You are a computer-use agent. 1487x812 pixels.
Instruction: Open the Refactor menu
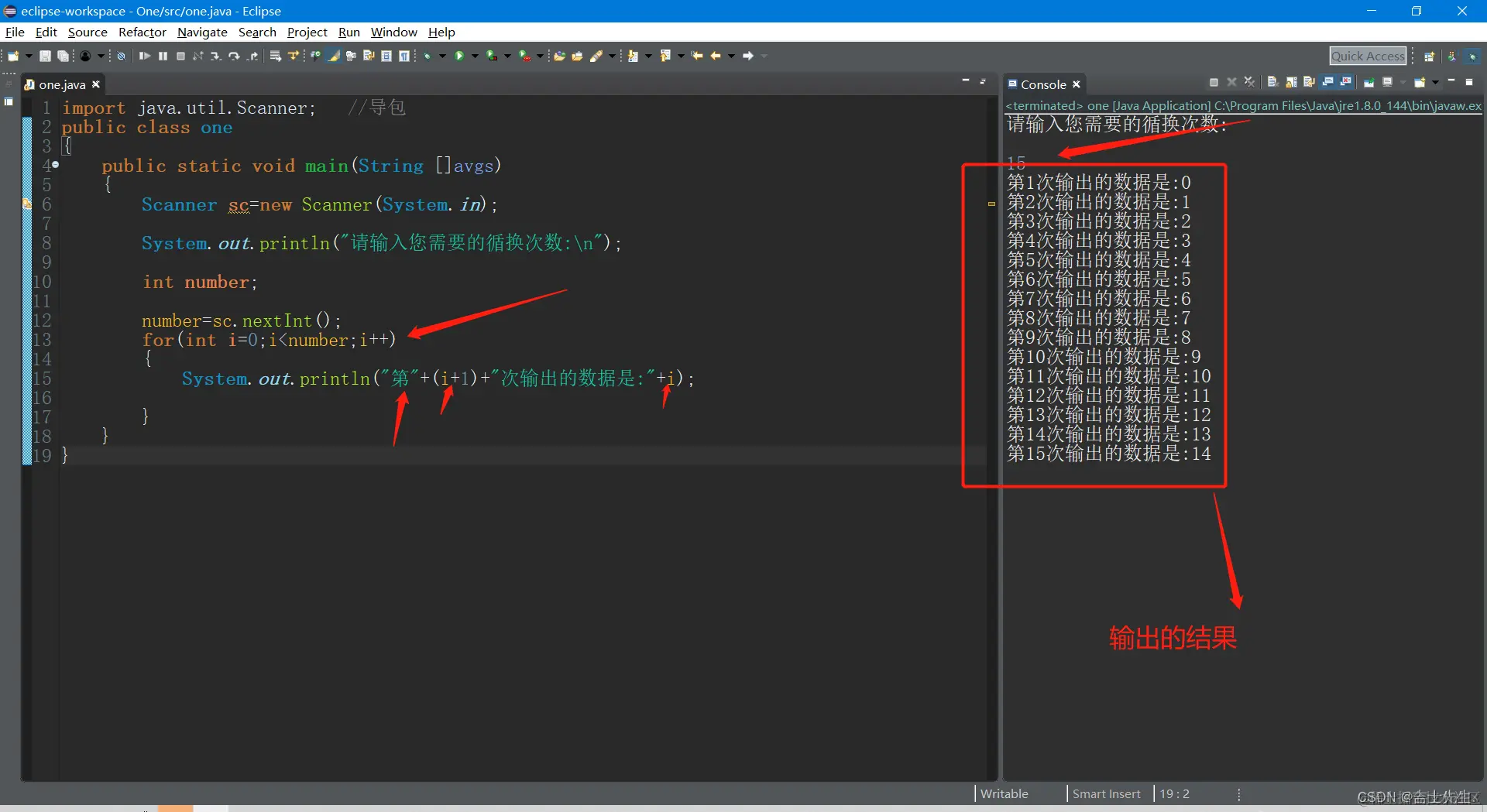coord(143,32)
